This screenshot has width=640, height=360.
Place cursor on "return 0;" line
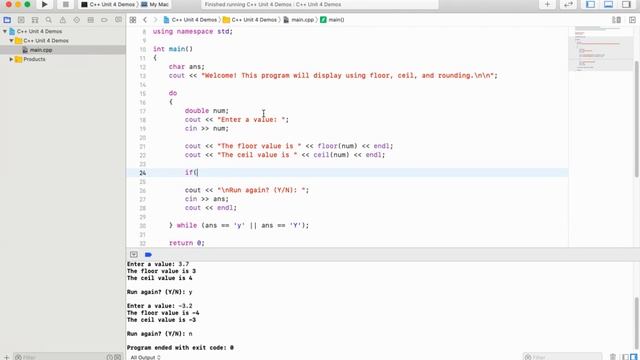click(x=187, y=243)
